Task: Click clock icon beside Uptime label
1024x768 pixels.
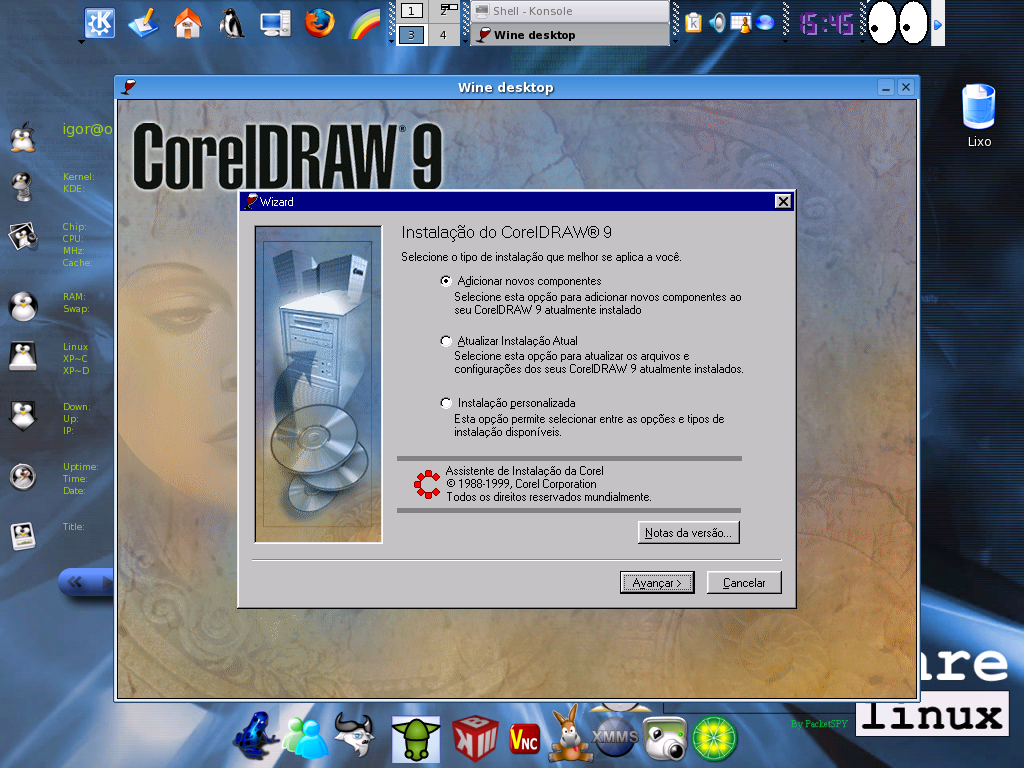Action: tap(23, 477)
